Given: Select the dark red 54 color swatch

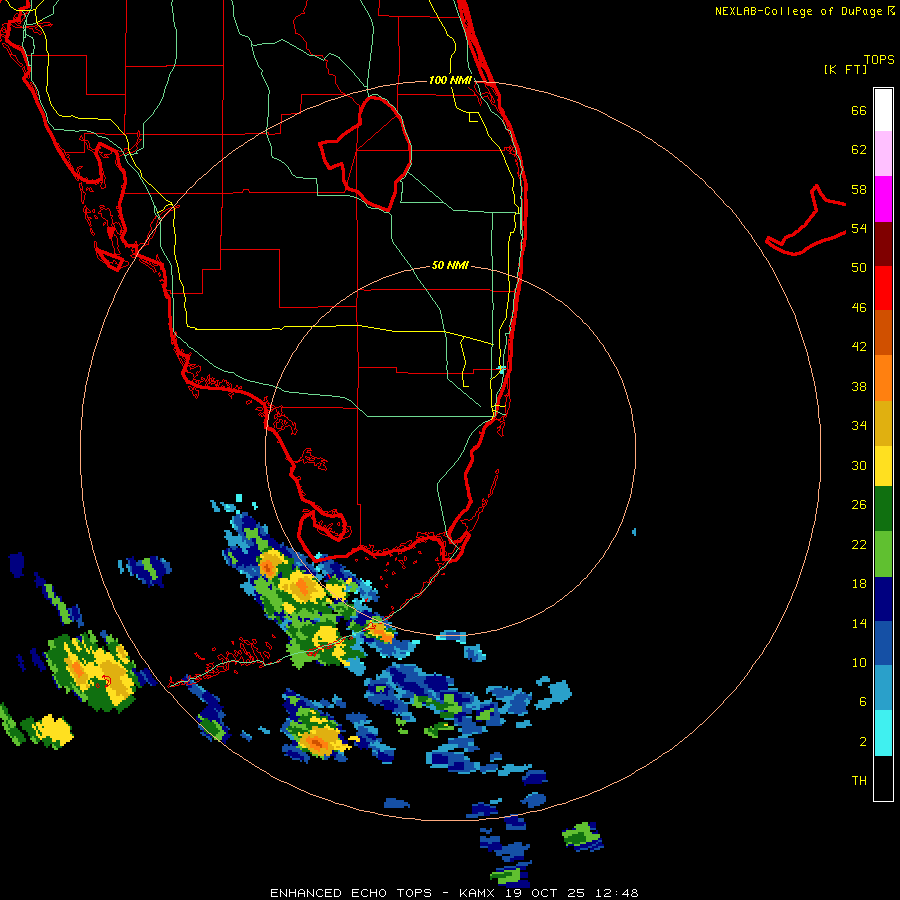Looking at the screenshot, I should (883, 243).
